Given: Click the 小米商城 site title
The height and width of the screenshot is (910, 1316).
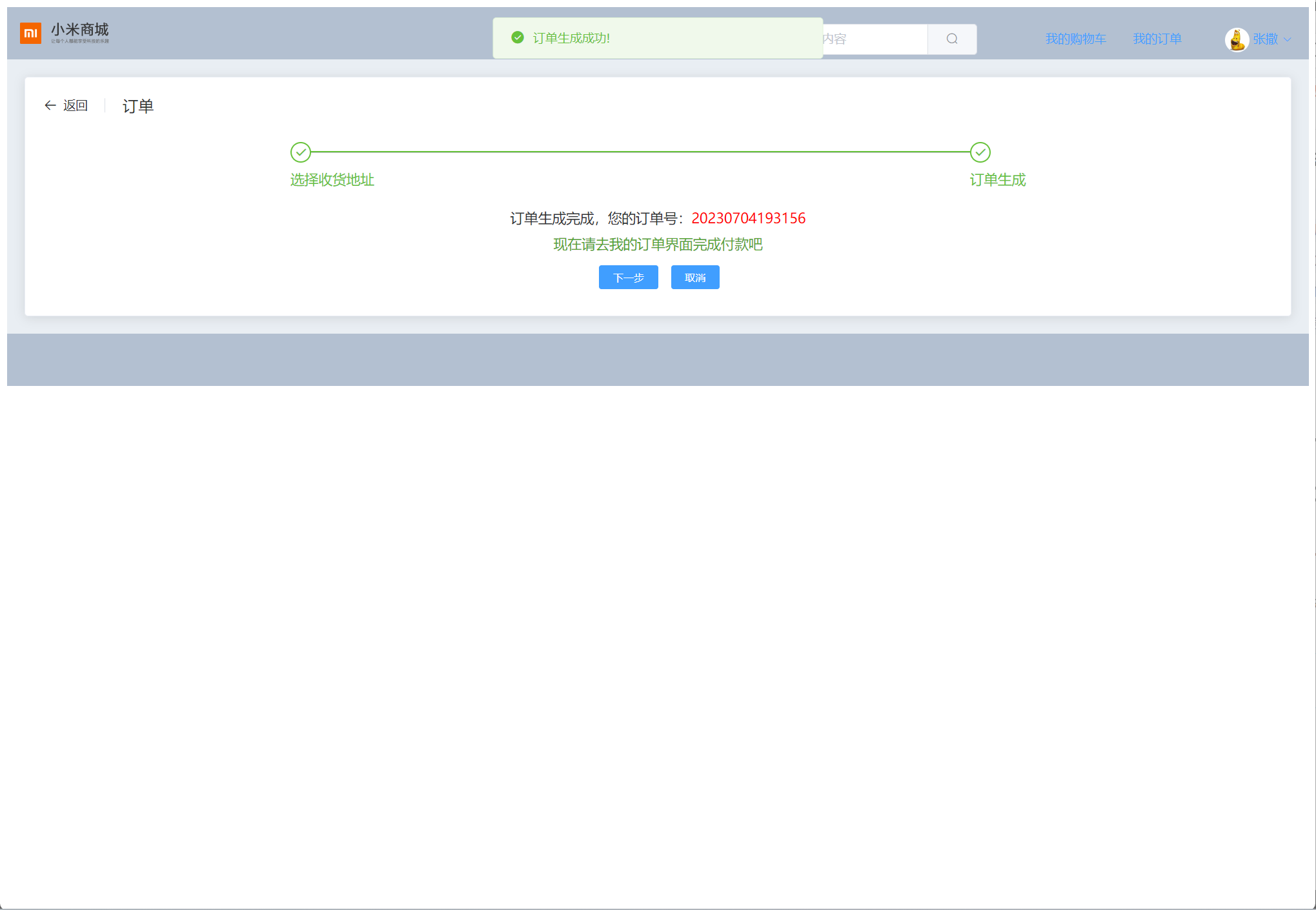Looking at the screenshot, I should point(80,29).
